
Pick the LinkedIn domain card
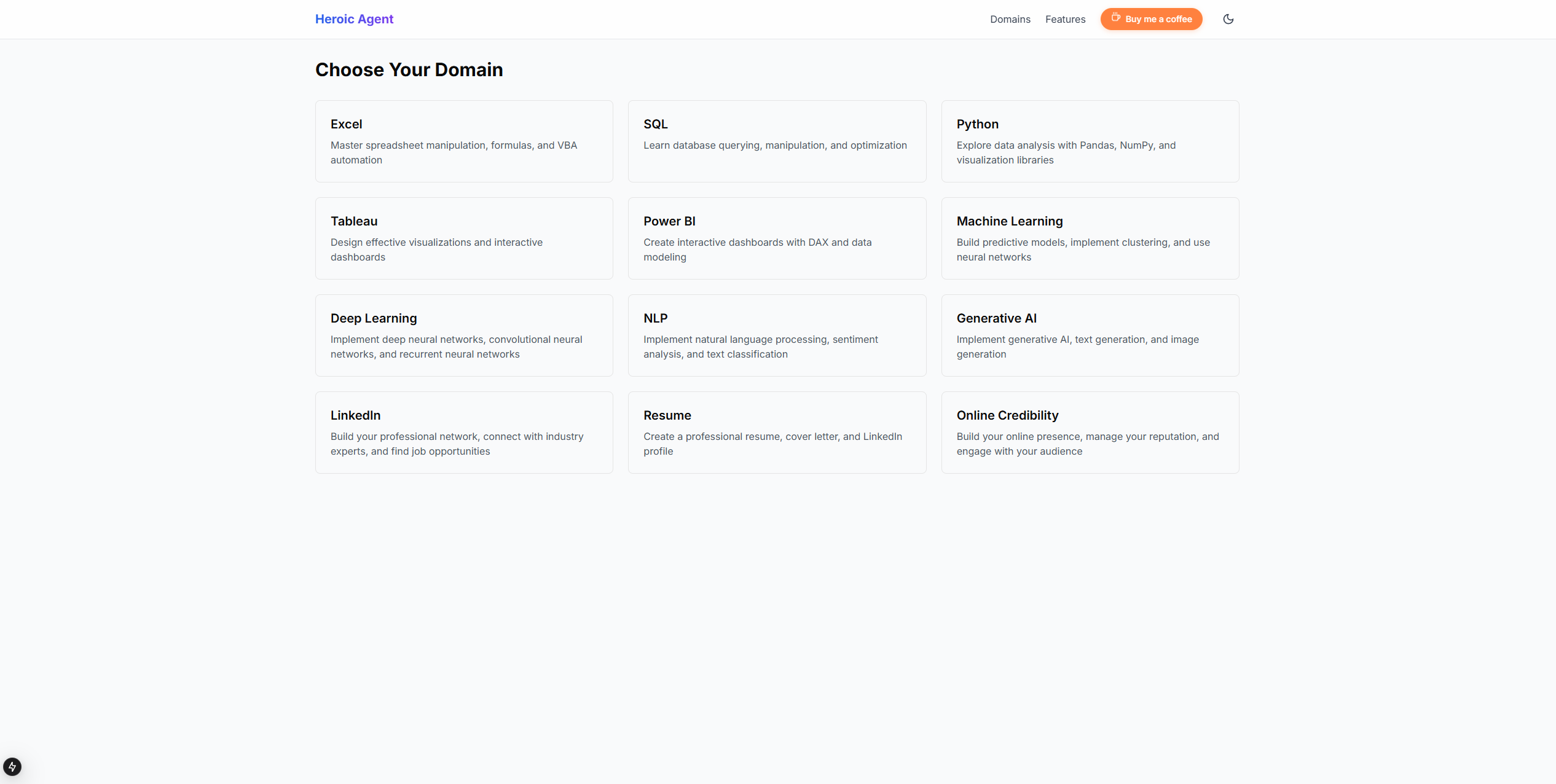pyautogui.click(x=464, y=433)
